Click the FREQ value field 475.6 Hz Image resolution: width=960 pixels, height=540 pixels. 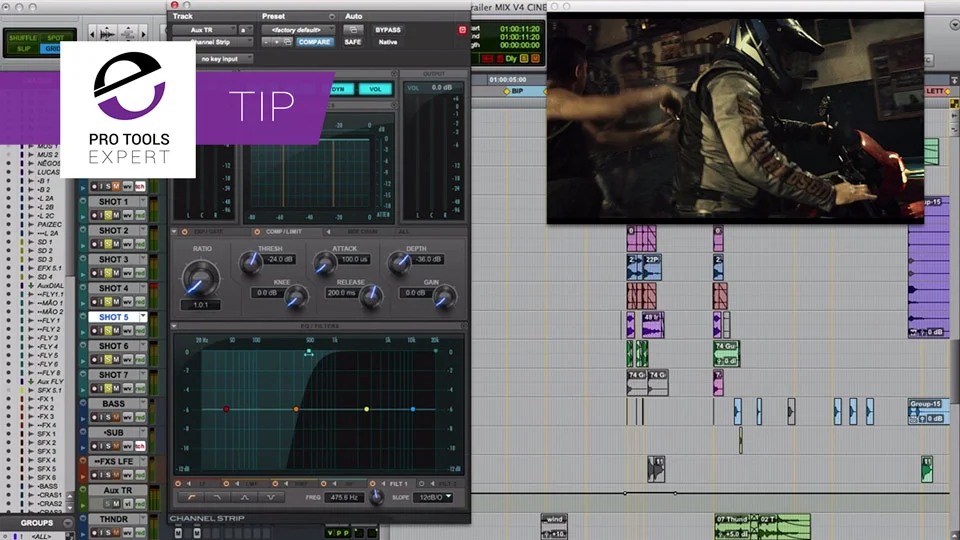(x=344, y=498)
